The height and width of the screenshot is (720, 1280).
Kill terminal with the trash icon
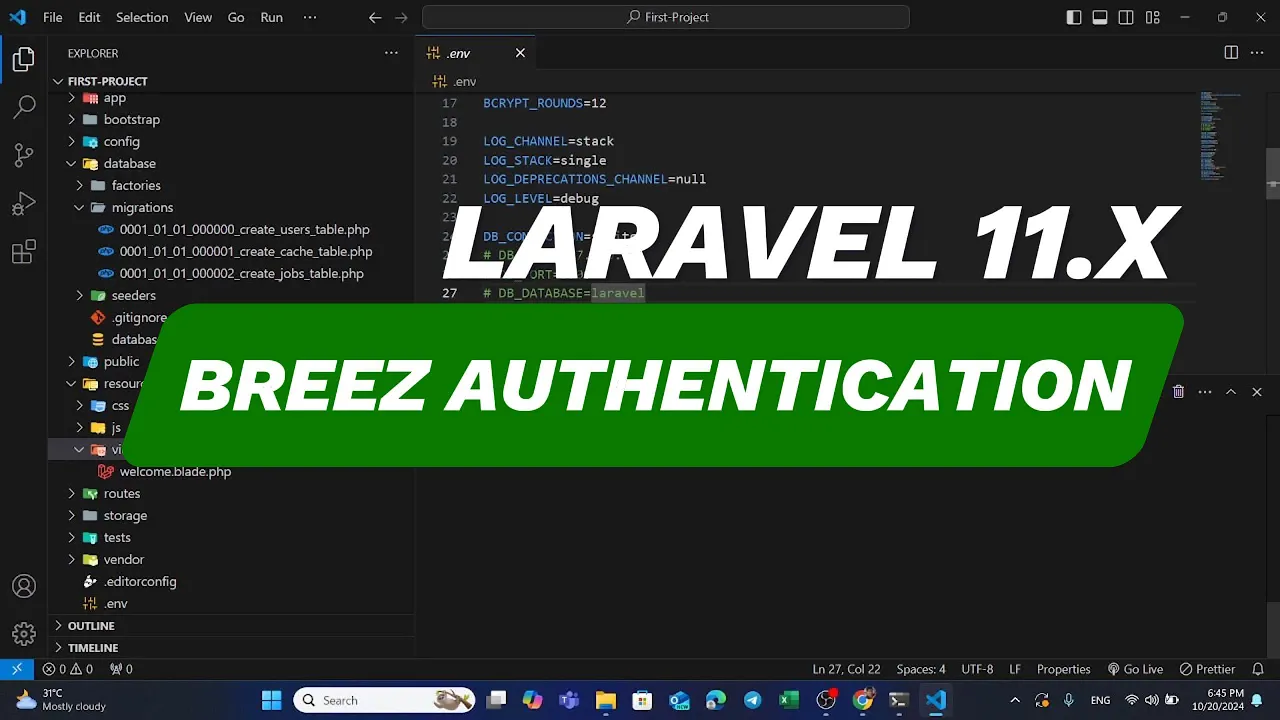(1179, 392)
